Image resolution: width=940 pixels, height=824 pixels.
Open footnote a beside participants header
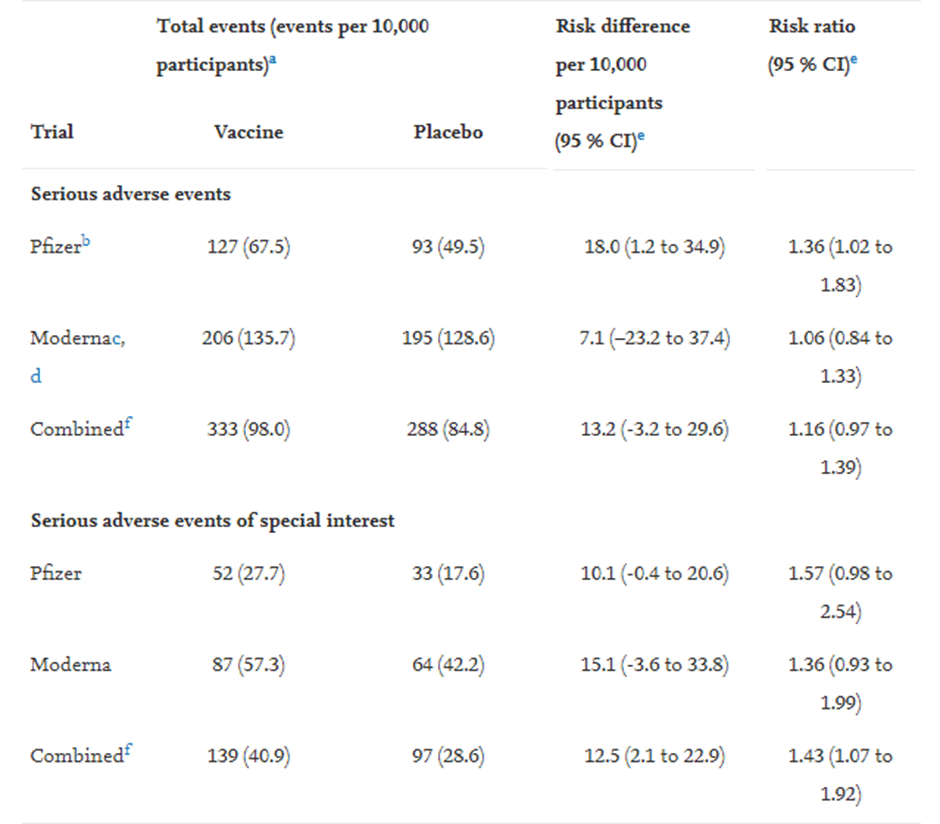point(273,60)
